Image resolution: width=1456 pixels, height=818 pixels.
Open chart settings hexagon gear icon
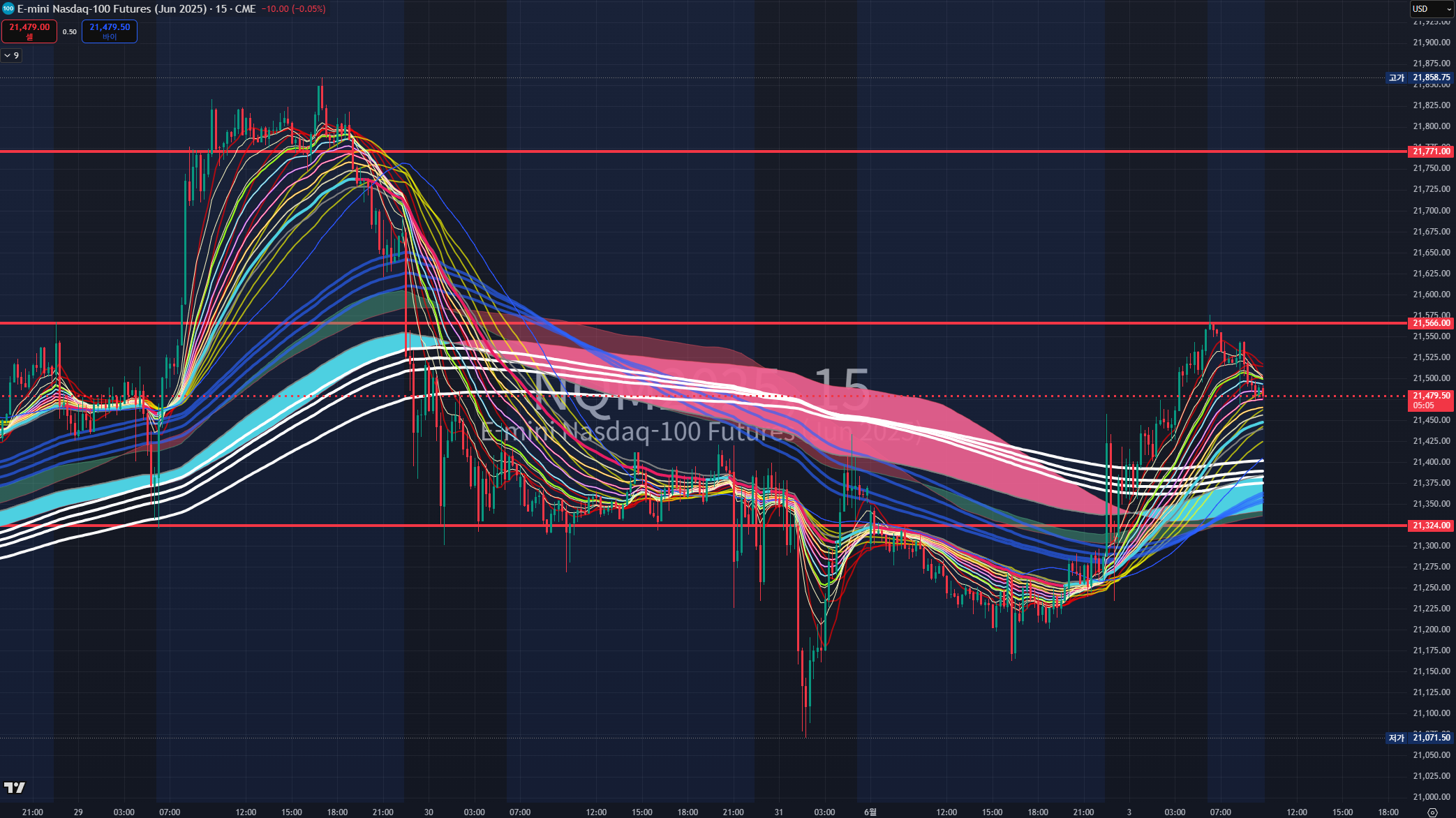click(1432, 812)
